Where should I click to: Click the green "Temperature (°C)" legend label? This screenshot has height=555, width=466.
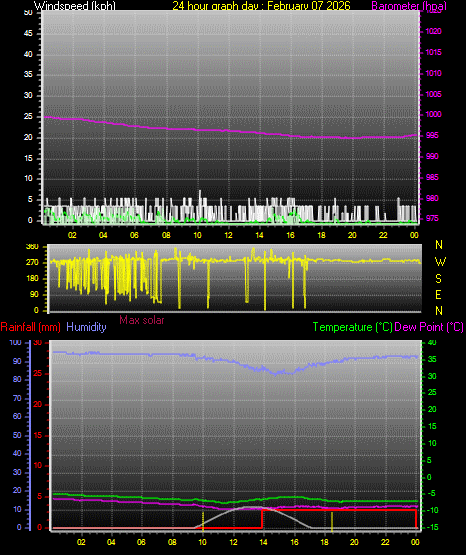[x=352, y=327]
